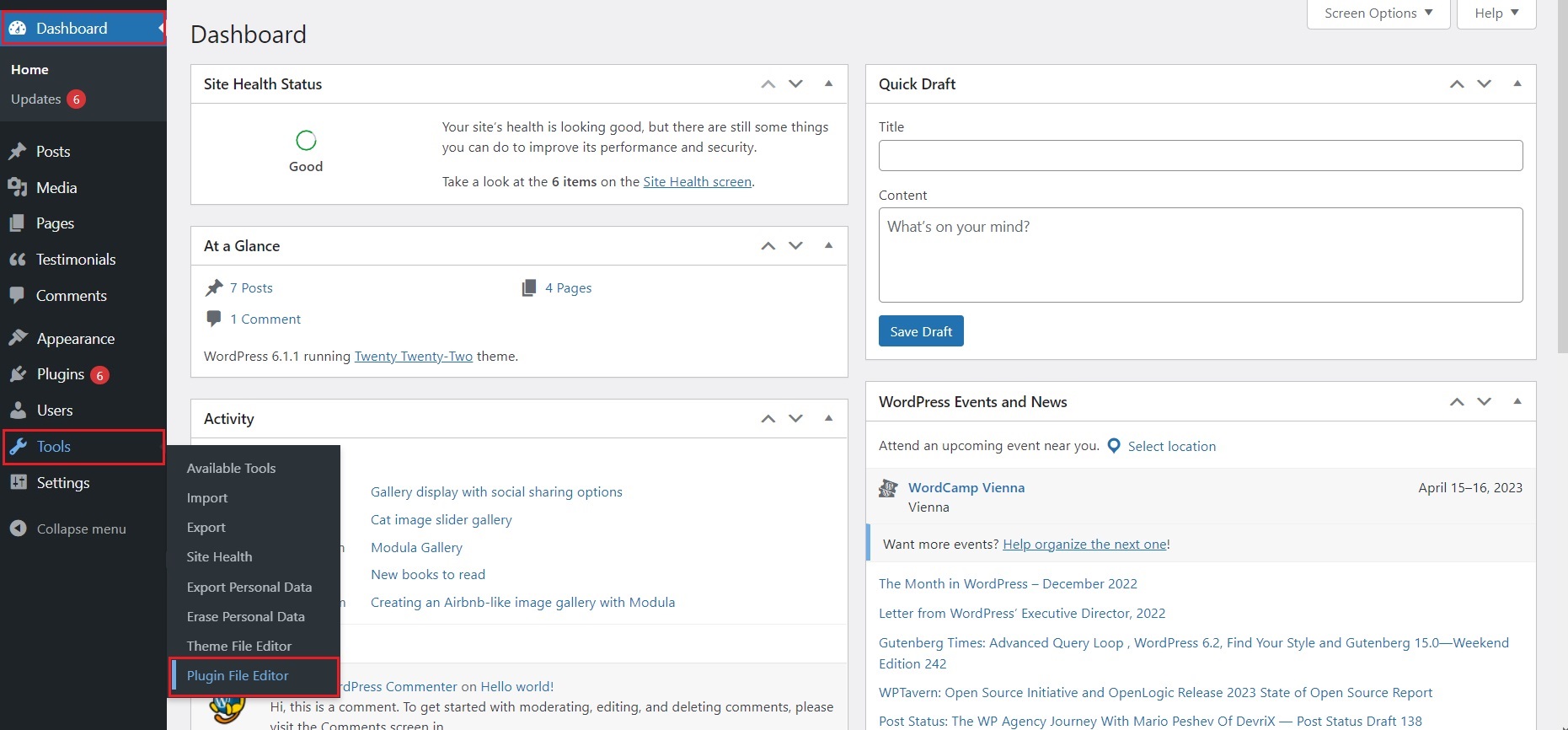The image size is (1568, 730).
Task: Move At a Glance panel up
Action: coord(768,246)
